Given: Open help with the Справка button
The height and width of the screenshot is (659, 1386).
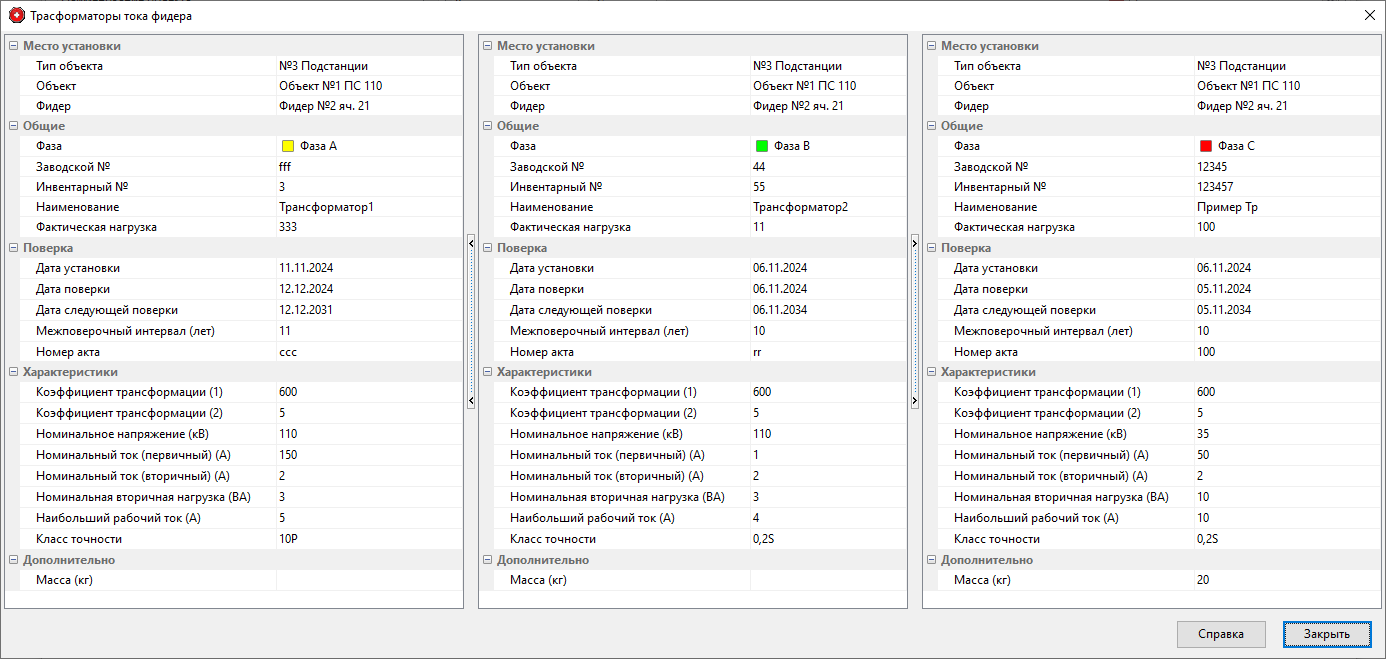Looking at the screenshot, I should (1221, 634).
